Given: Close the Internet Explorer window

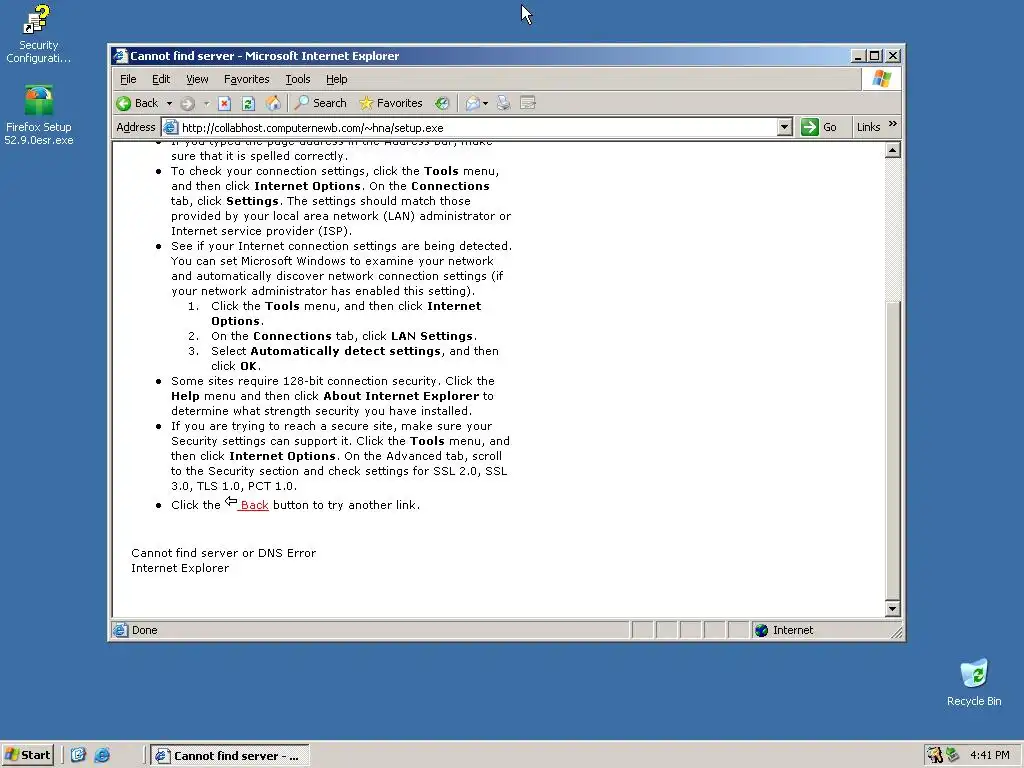Looking at the screenshot, I should click(x=893, y=56).
